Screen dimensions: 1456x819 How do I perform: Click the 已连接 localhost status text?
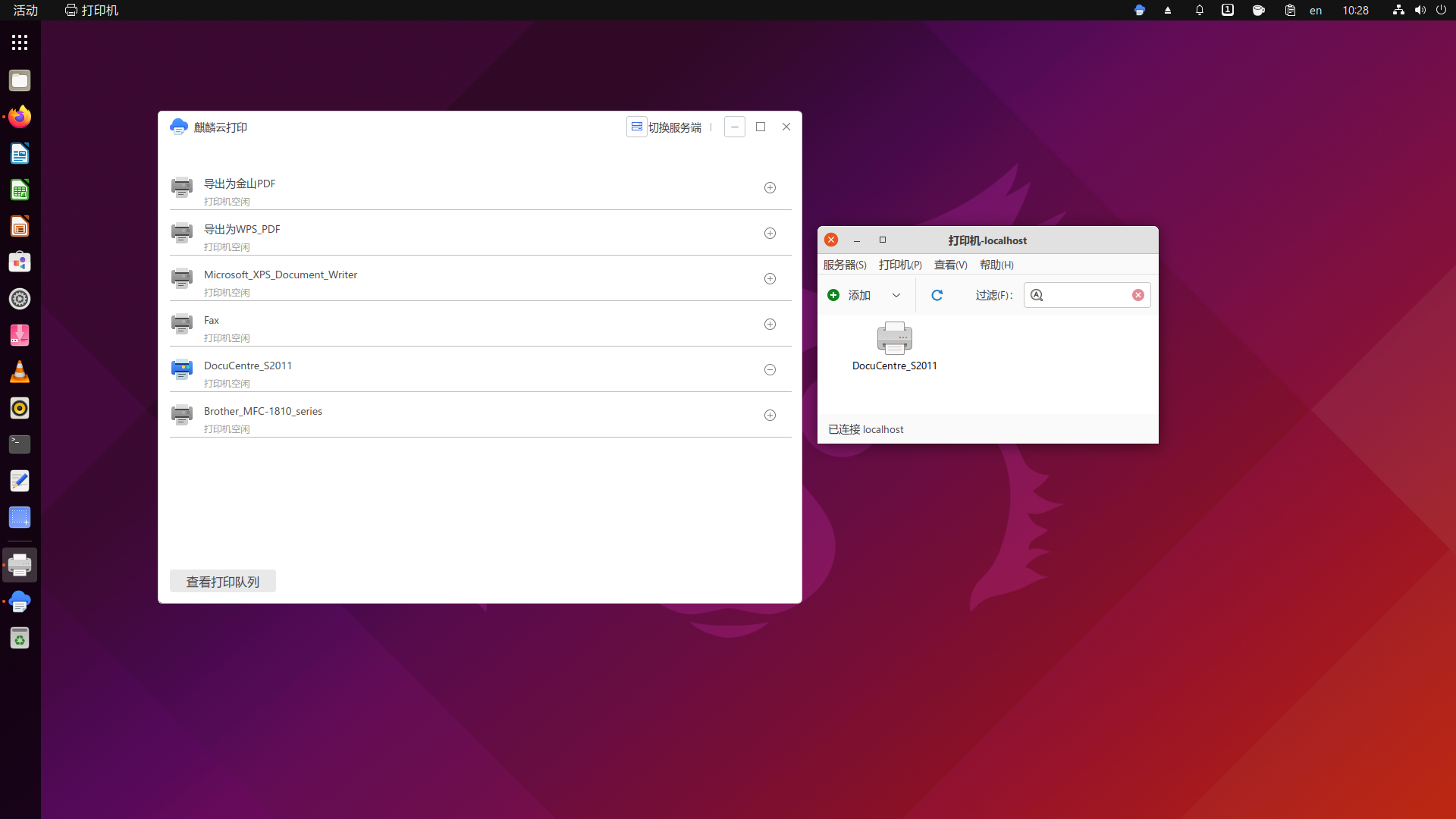click(866, 429)
